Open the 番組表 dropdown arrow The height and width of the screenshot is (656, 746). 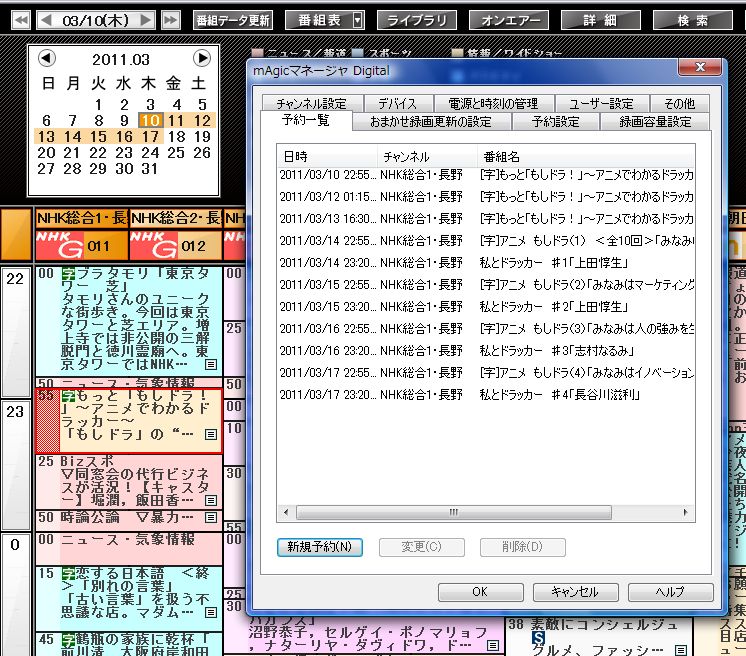point(358,20)
